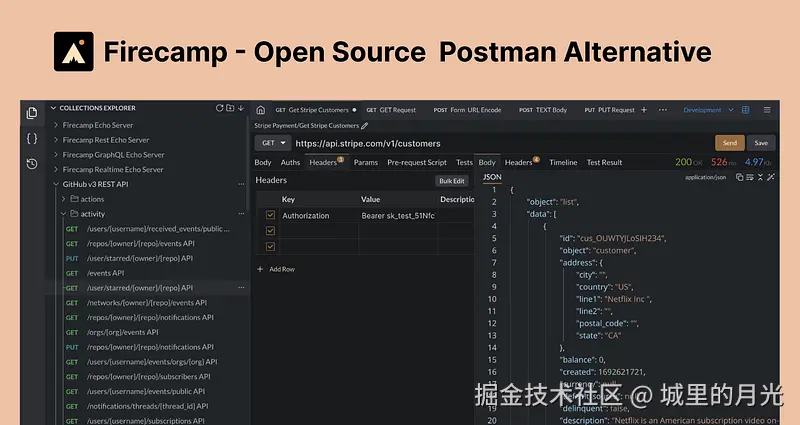Edit request name with pencil icon
This screenshot has width=800, height=425.
[x=364, y=126]
